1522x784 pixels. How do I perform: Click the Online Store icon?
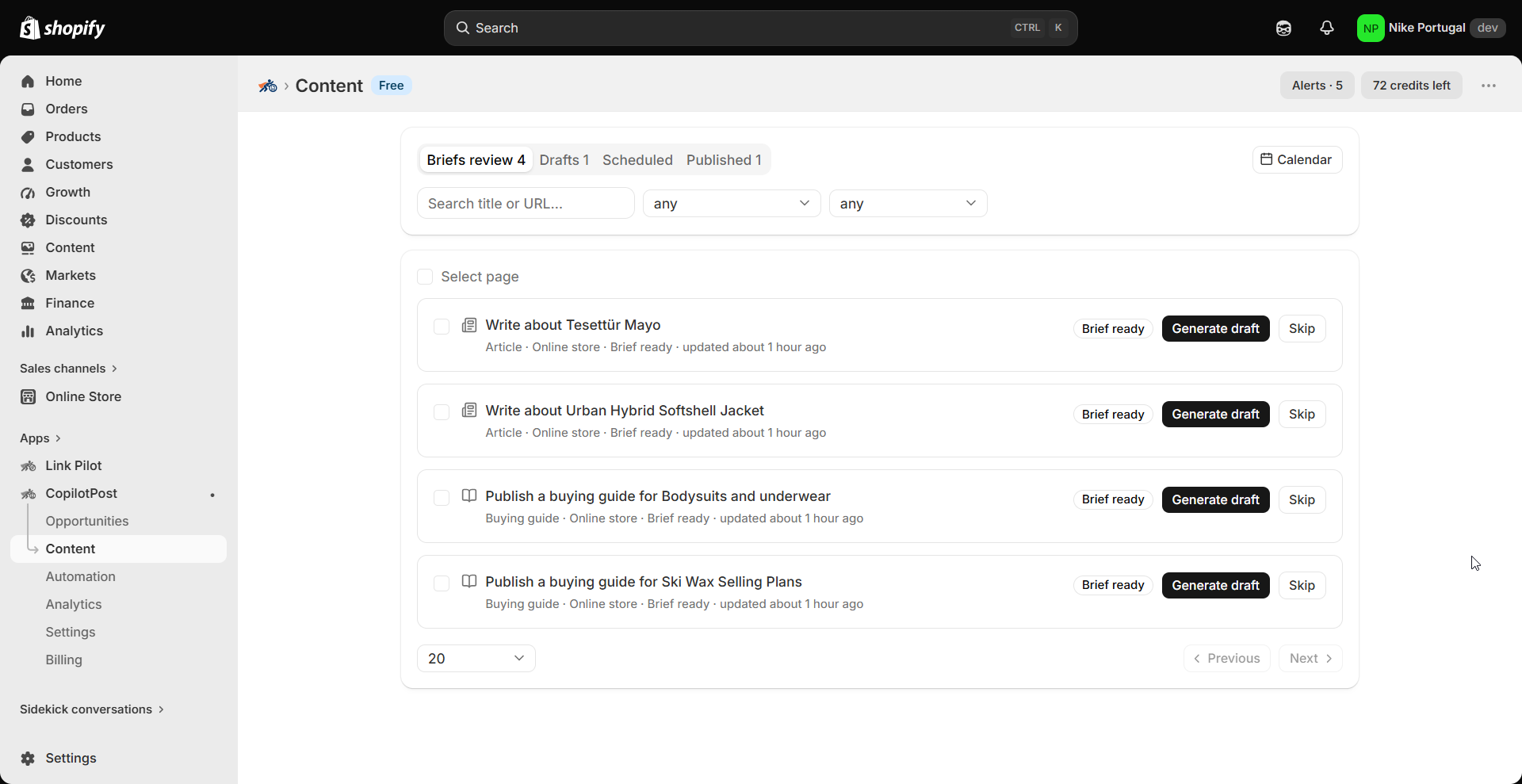[x=28, y=396]
